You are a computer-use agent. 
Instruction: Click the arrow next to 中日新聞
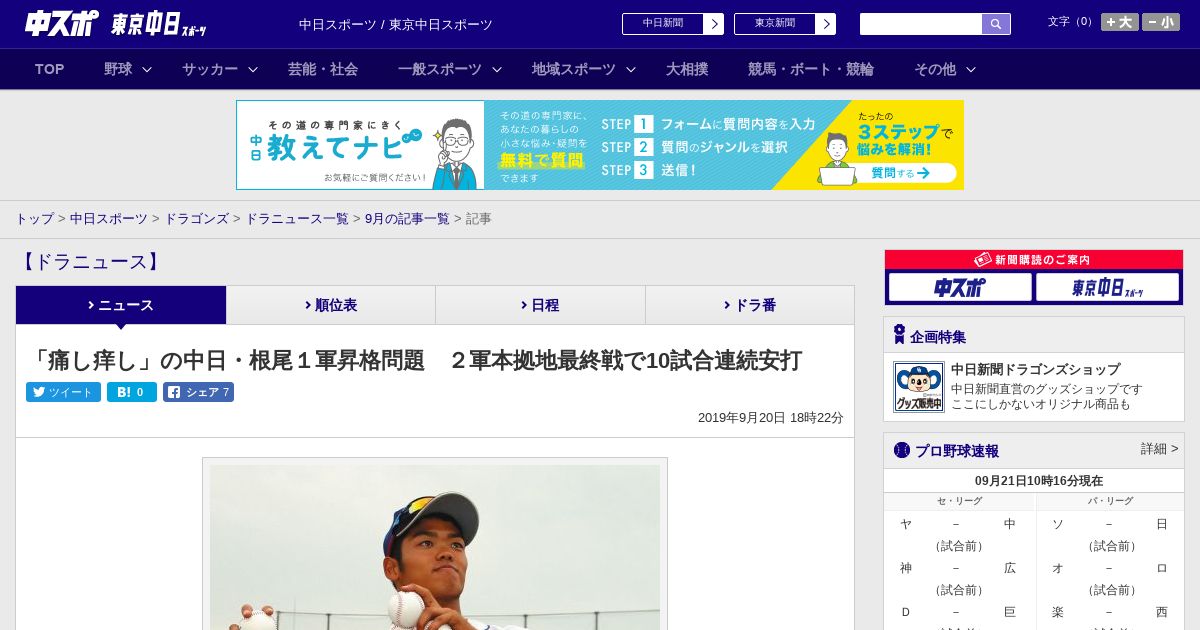point(714,24)
